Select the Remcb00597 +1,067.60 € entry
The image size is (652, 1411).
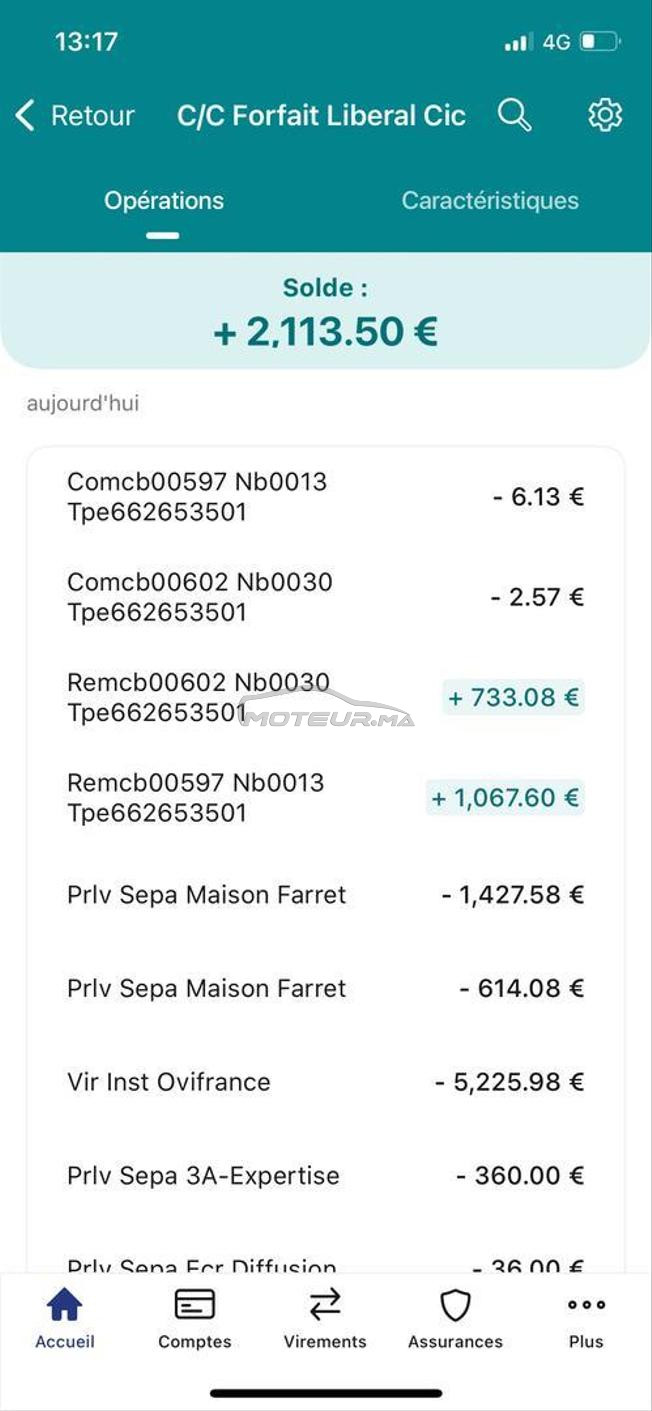326,797
